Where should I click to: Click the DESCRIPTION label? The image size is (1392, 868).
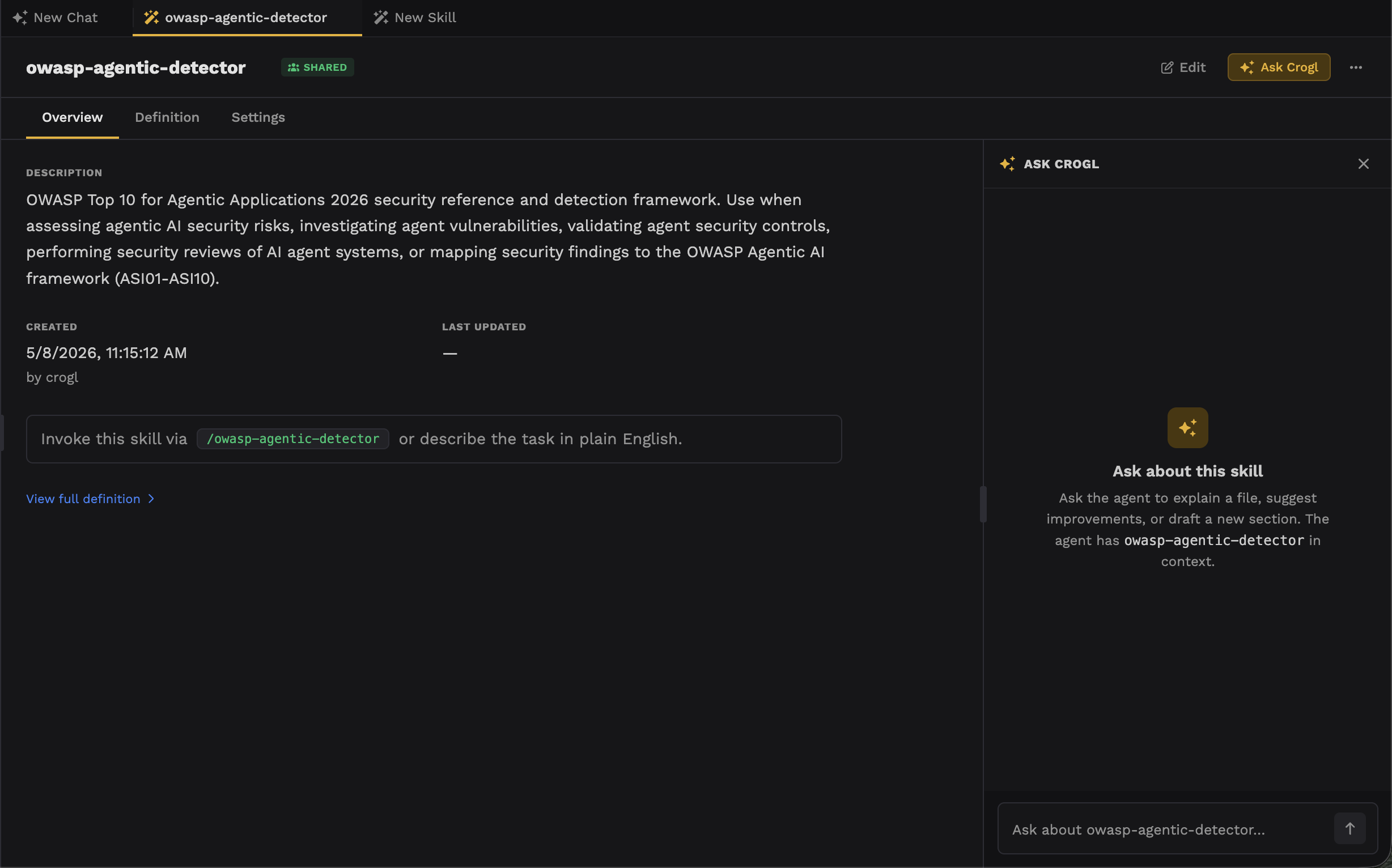pos(64,173)
